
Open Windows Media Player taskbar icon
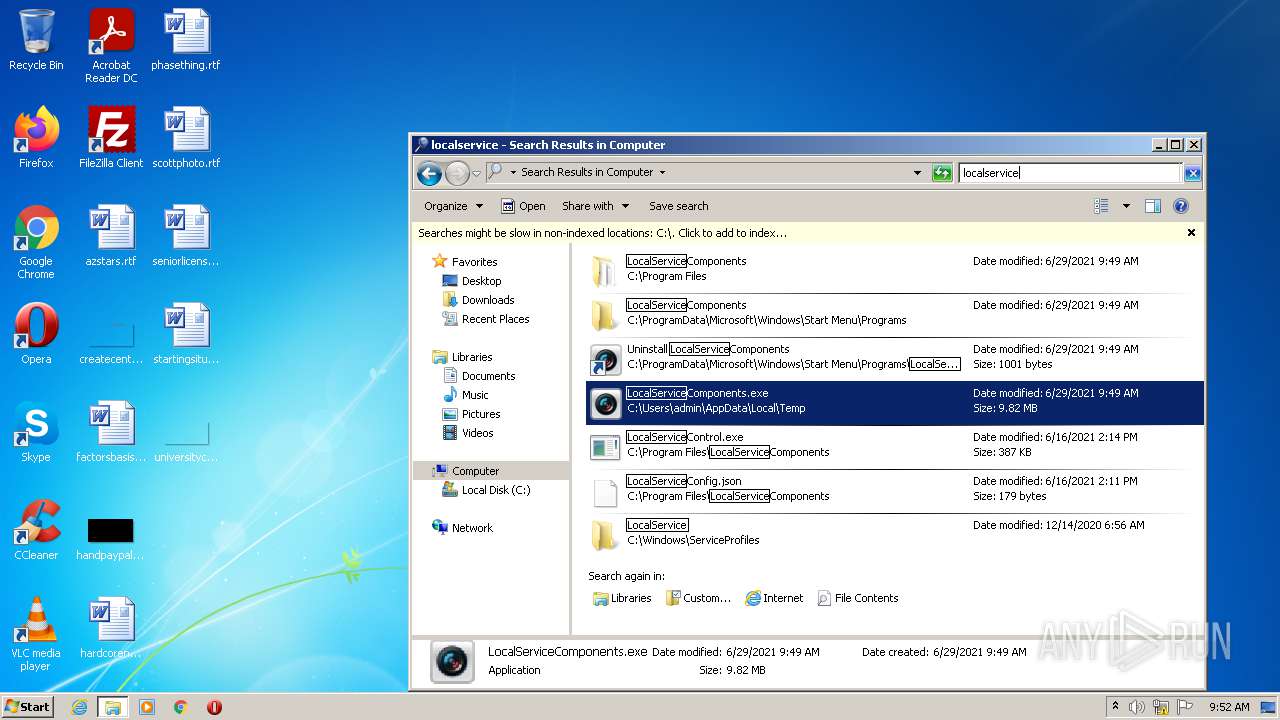pyautogui.click(x=147, y=707)
